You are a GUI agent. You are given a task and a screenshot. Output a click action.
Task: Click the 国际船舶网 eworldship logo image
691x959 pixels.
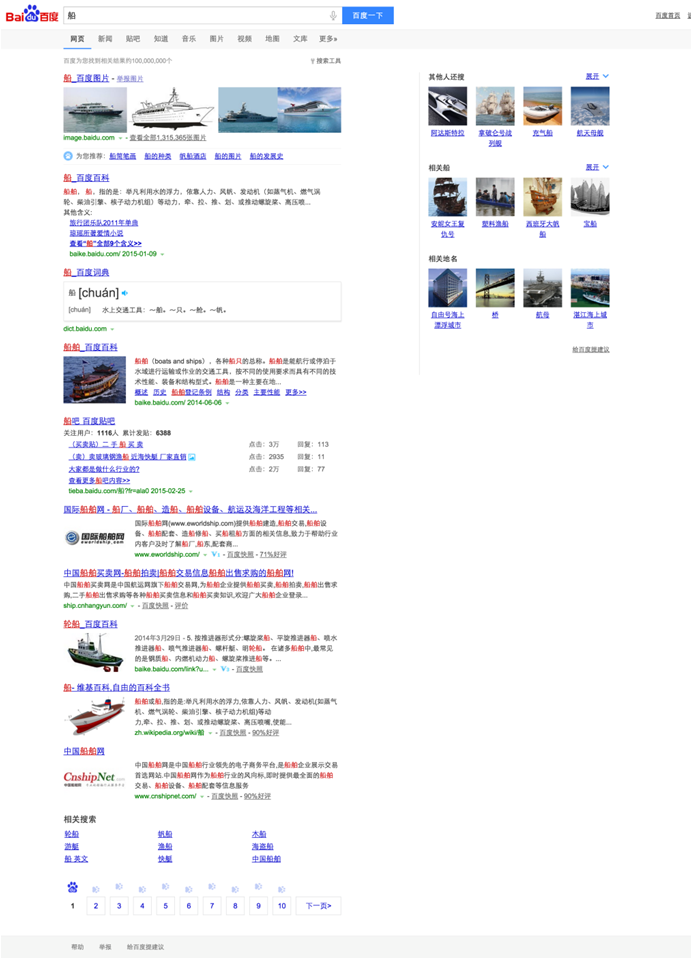coord(95,538)
